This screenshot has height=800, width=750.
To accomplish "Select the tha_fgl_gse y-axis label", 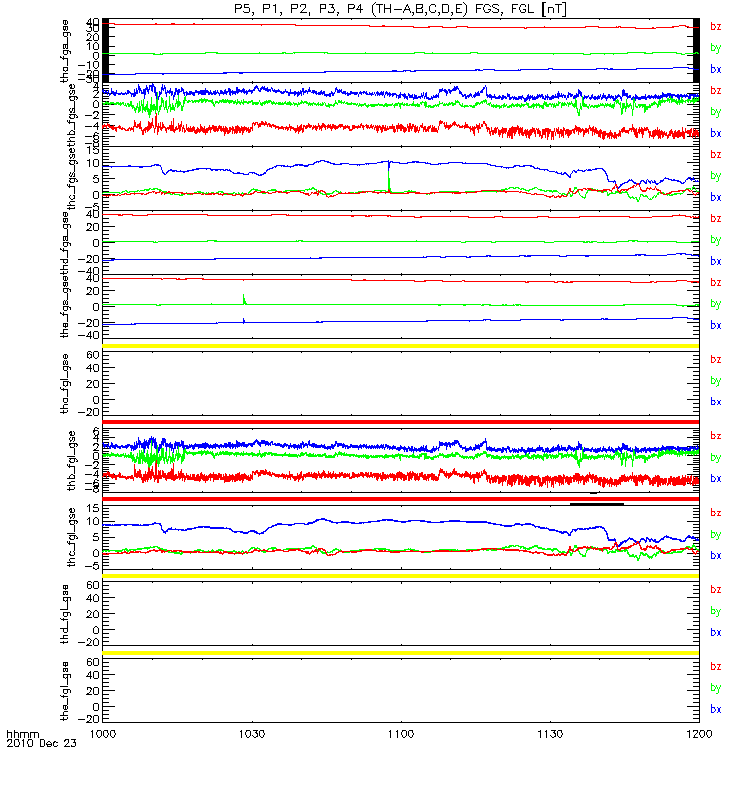I will coord(65,384).
